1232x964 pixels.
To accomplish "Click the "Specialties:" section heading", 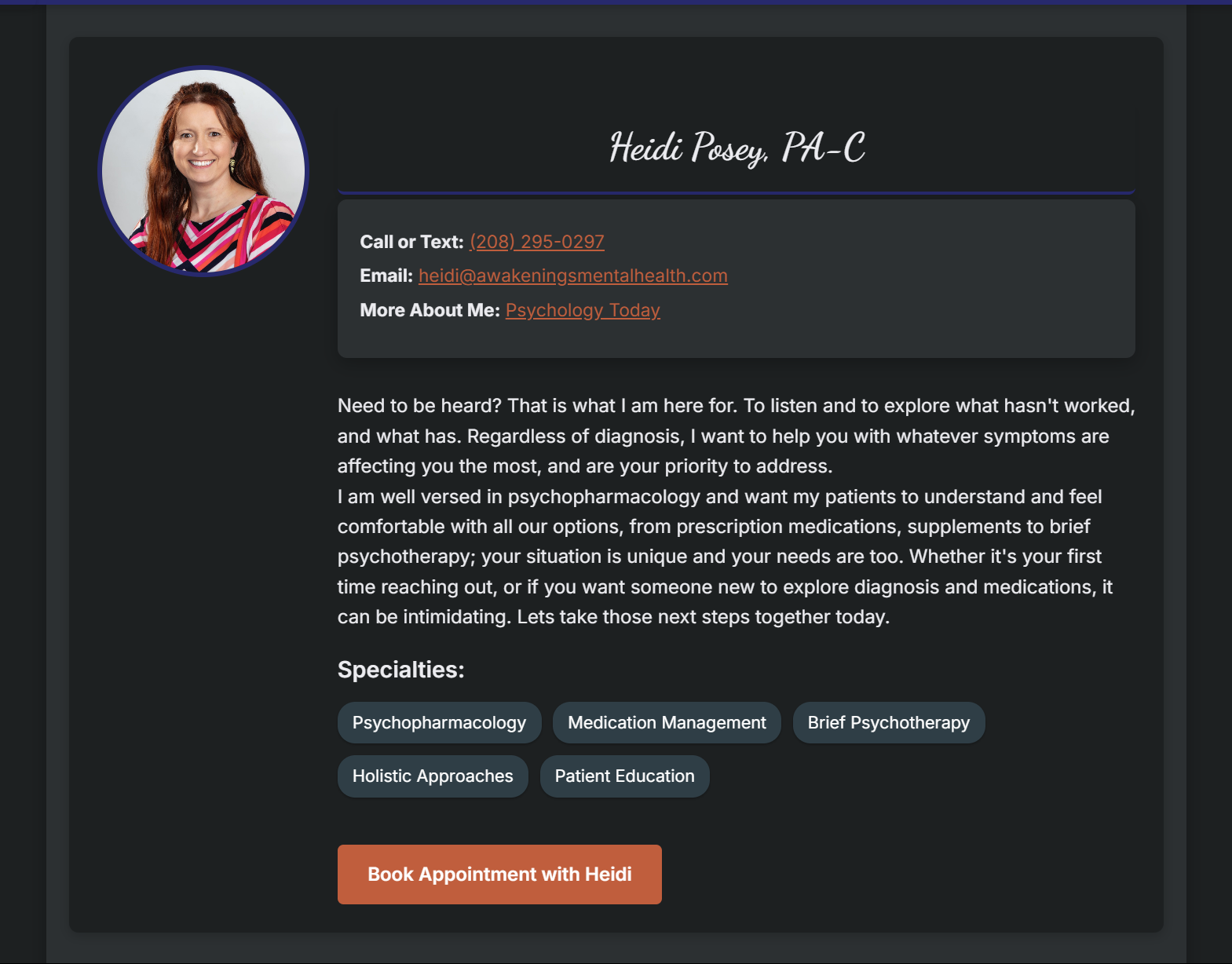I will tap(400, 670).
